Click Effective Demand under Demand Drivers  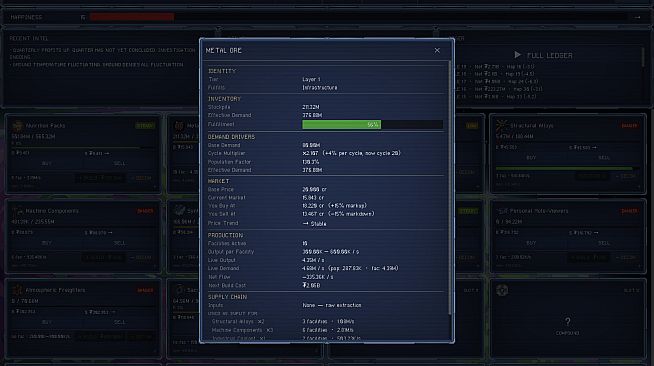pos(229,170)
